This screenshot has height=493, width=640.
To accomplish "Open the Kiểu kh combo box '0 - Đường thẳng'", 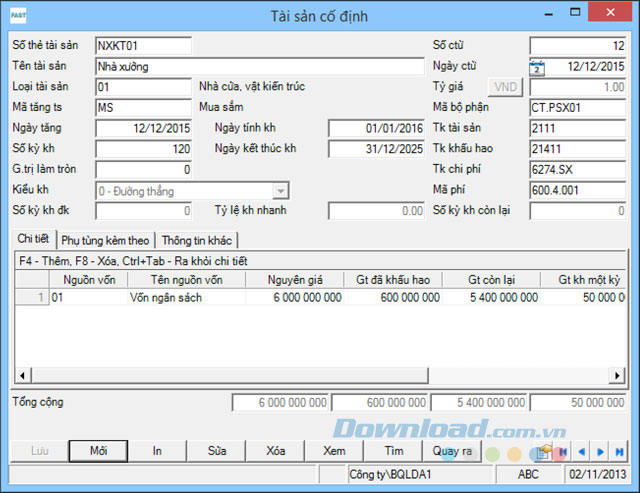I will coord(192,191).
